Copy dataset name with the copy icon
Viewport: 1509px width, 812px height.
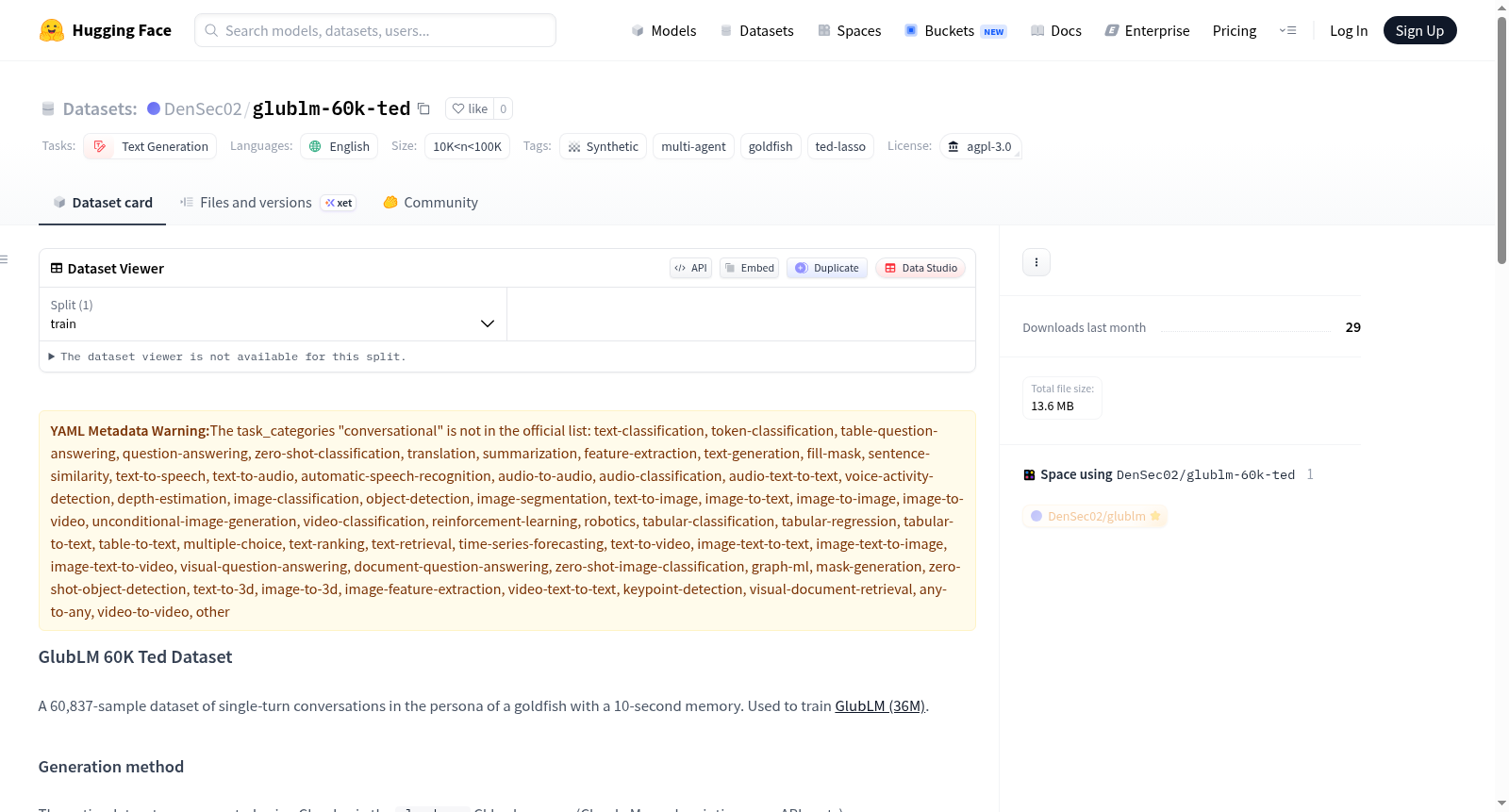(x=424, y=108)
